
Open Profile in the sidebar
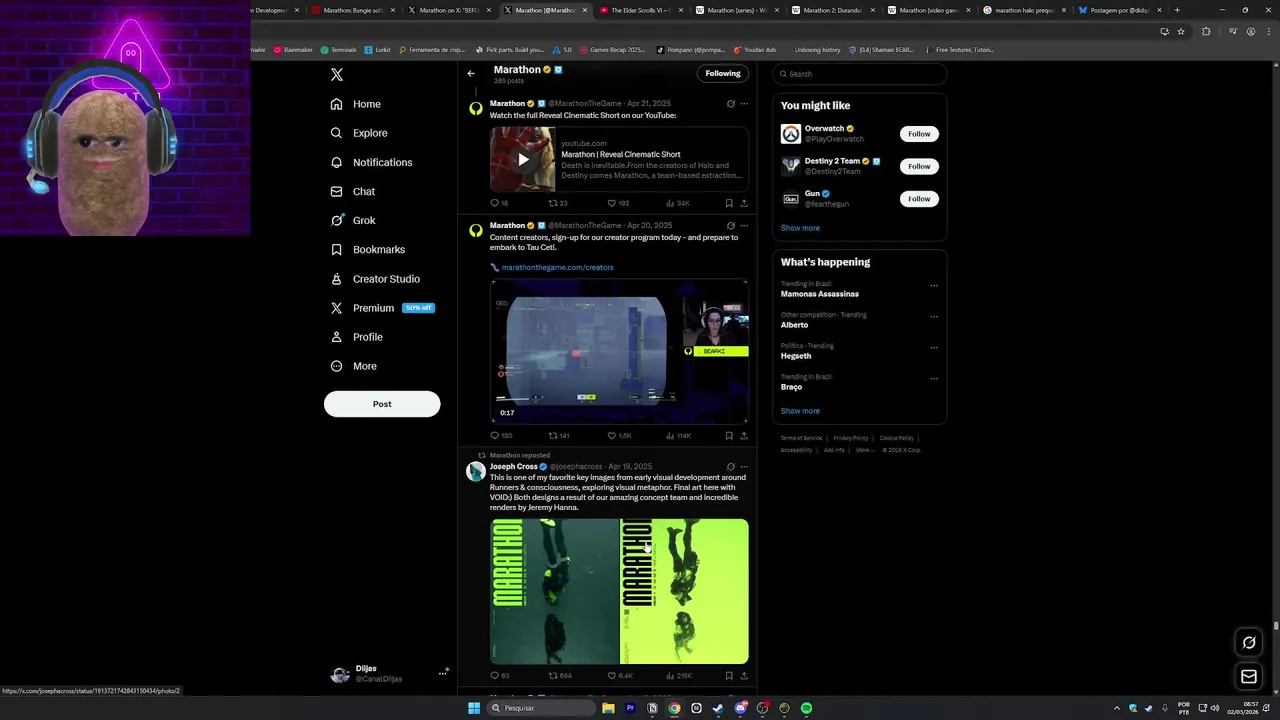(x=357, y=337)
